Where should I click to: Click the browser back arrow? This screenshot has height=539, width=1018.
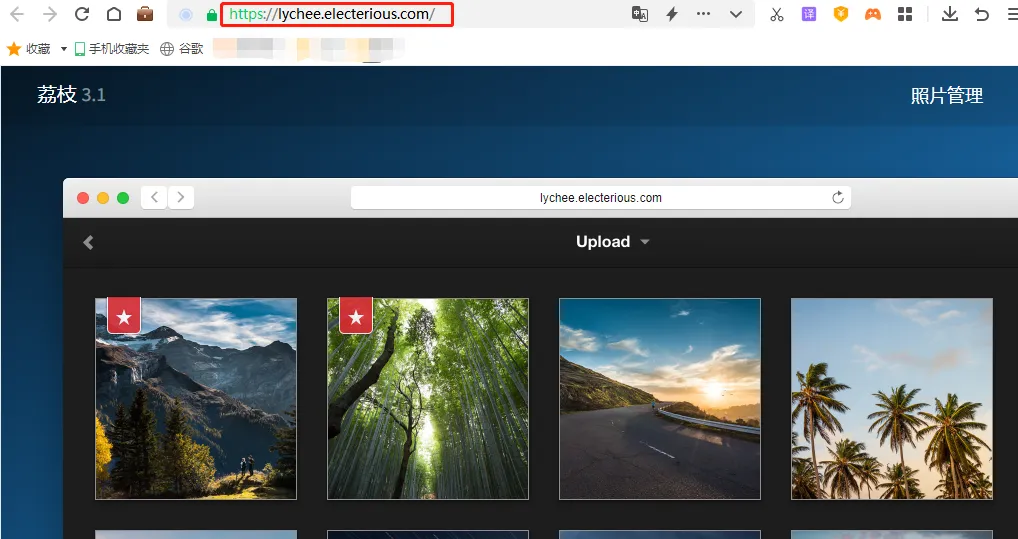point(16,14)
